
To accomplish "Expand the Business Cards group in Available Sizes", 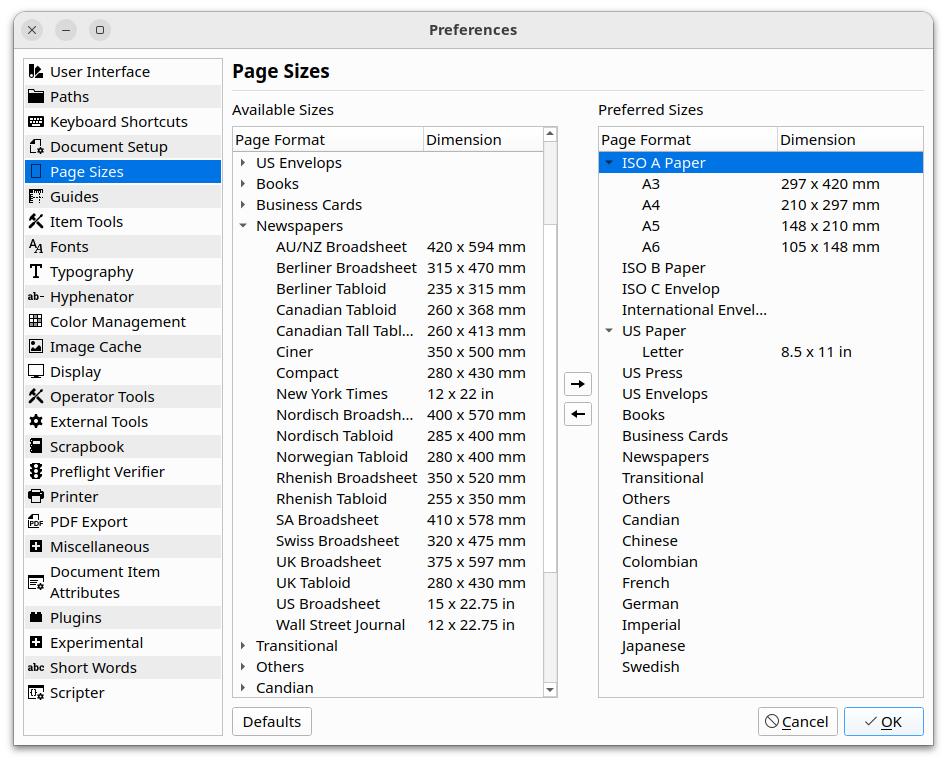I will tap(243, 205).
